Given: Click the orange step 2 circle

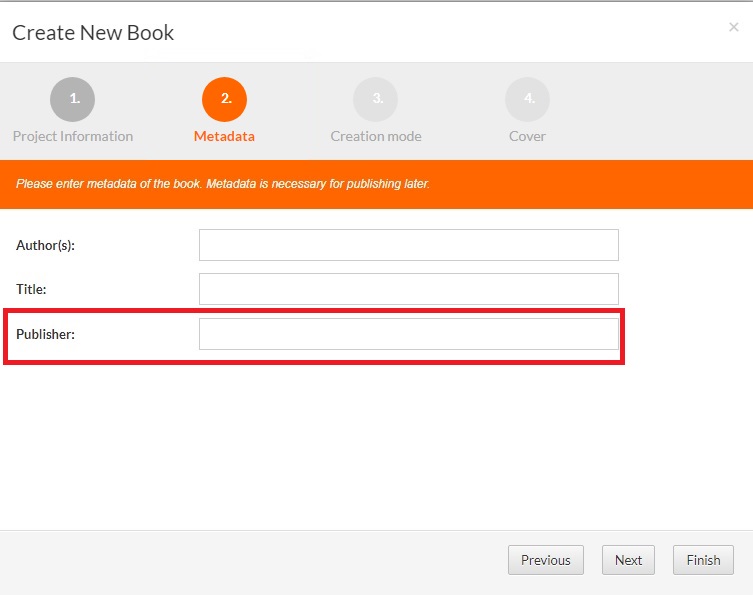Looking at the screenshot, I should tap(224, 99).
